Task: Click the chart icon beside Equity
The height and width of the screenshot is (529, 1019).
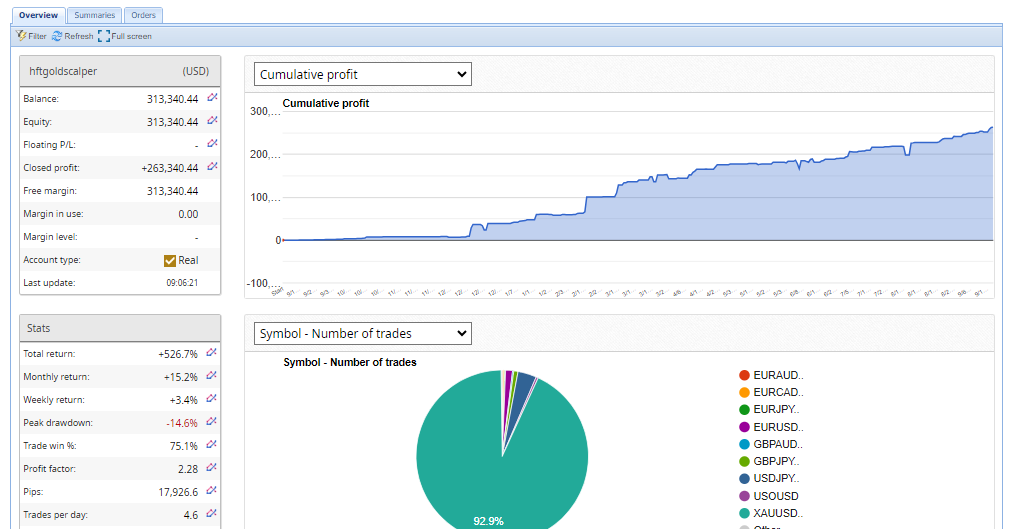Action: pyautogui.click(x=212, y=121)
